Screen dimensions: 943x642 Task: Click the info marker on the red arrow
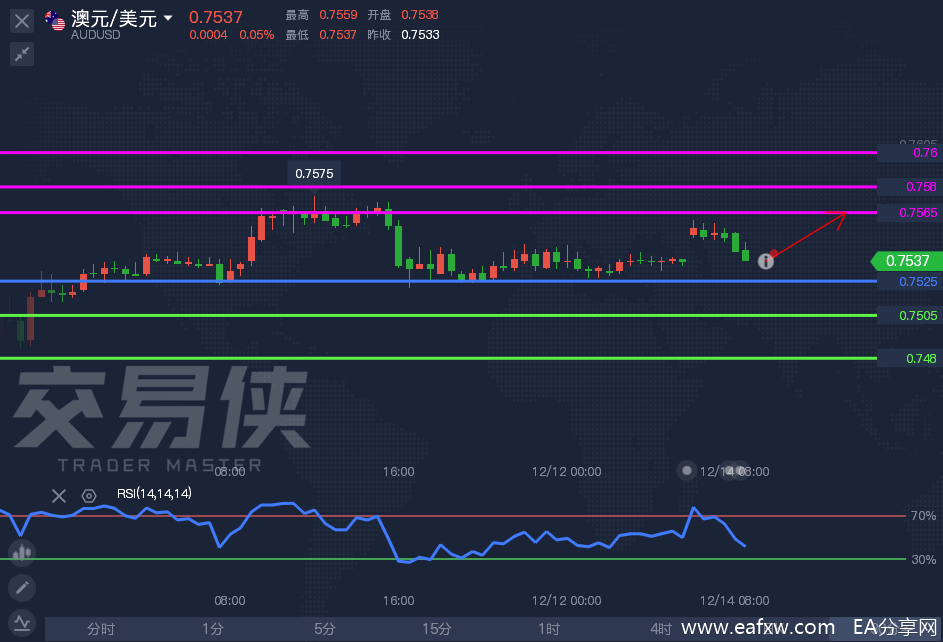(x=766, y=261)
